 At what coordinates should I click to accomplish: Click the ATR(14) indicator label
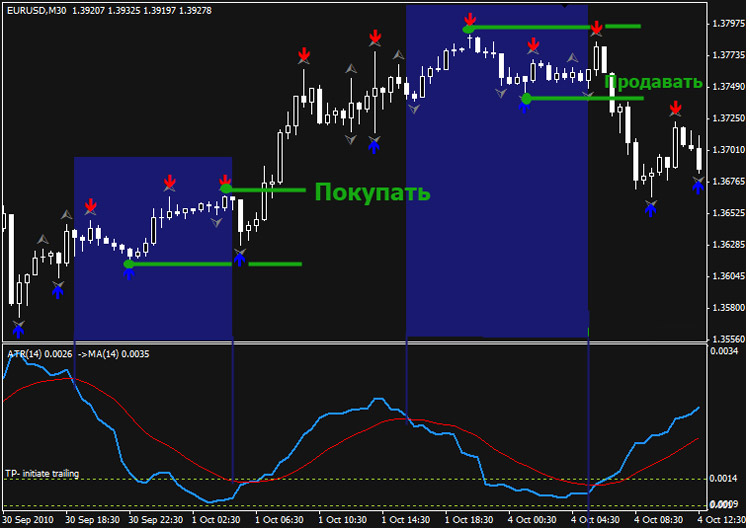(26, 353)
